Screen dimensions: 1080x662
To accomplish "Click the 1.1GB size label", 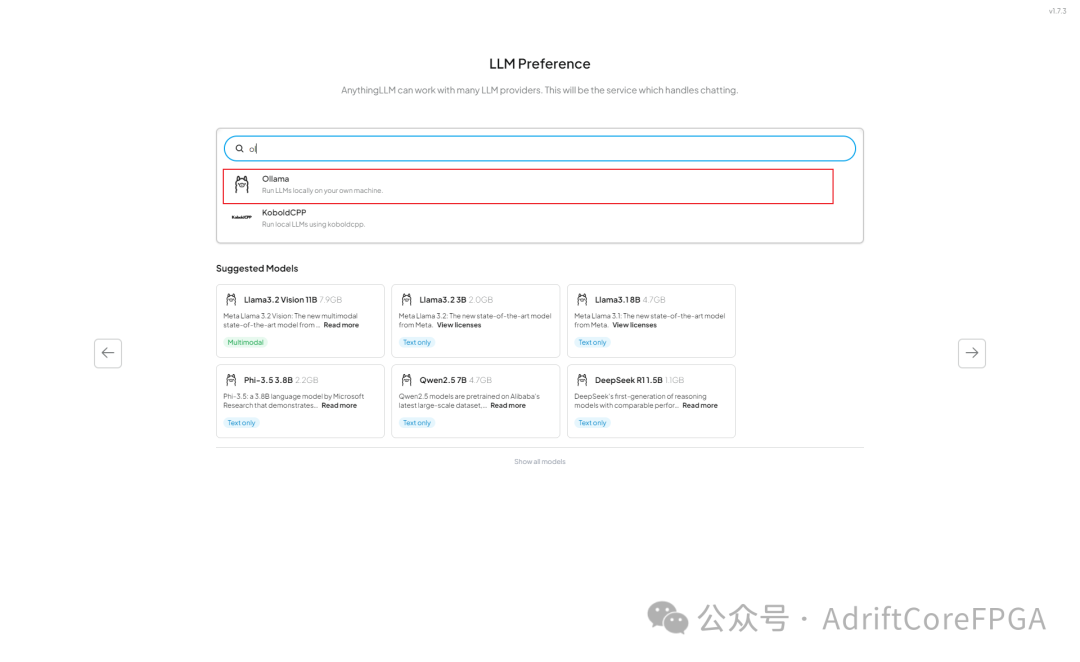I will (x=674, y=380).
